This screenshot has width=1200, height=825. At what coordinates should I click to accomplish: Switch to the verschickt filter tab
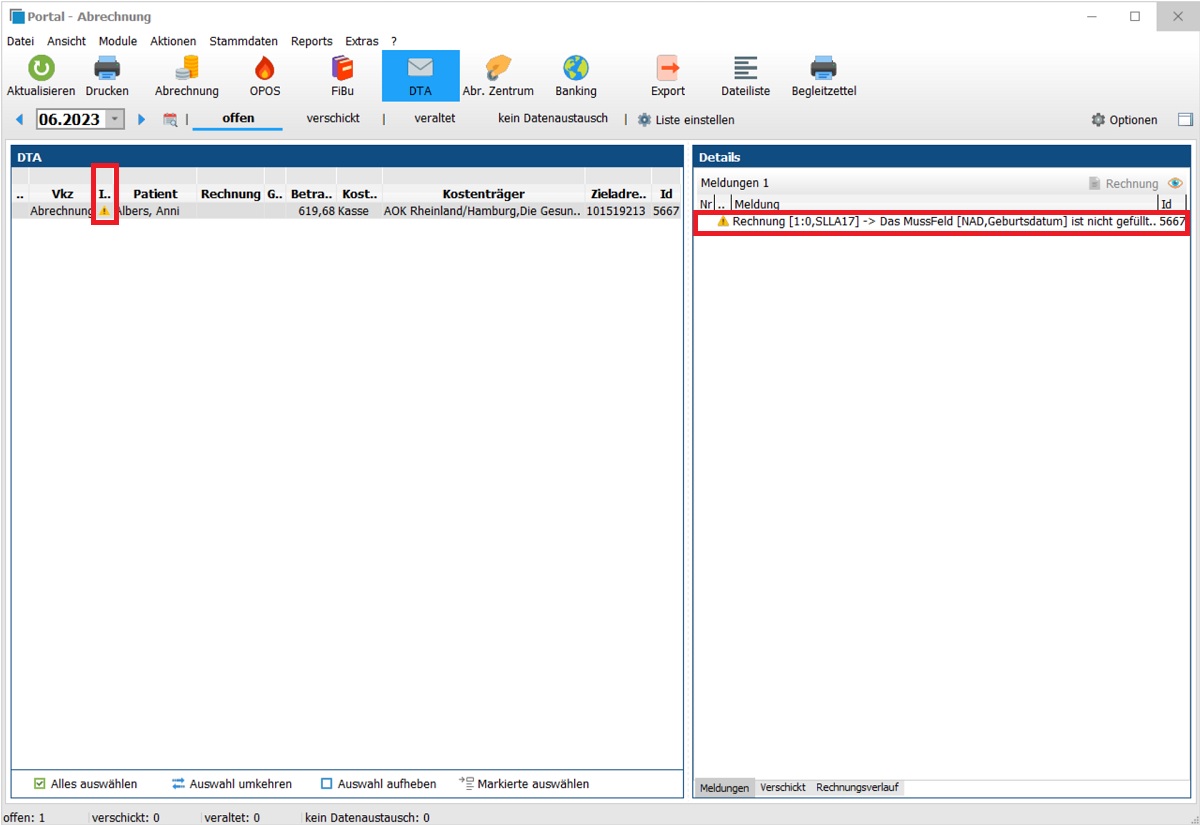[x=333, y=118]
